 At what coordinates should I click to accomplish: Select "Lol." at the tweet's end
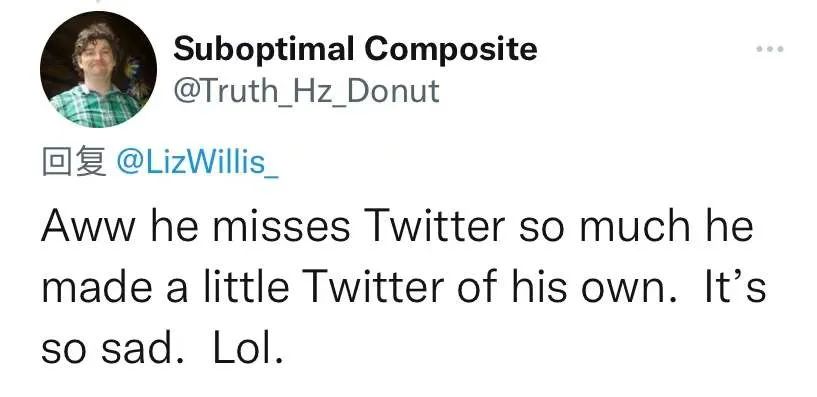tap(248, 350)
